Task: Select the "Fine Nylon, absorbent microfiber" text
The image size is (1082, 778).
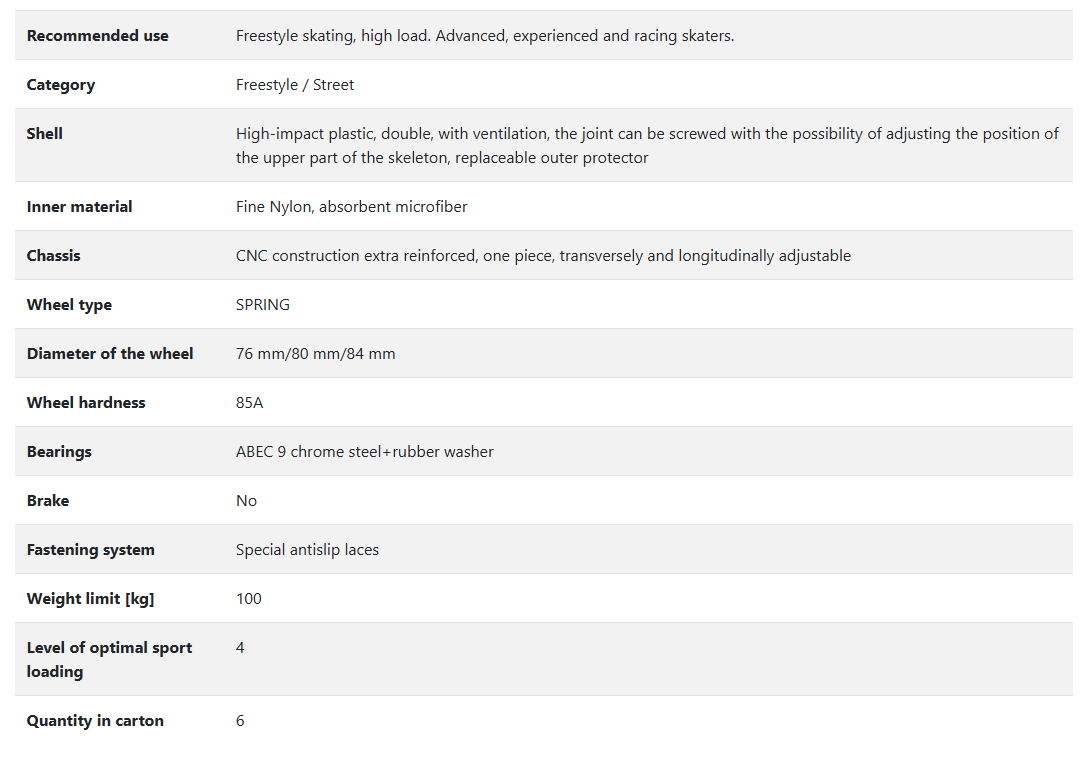Action: point(351,207)
